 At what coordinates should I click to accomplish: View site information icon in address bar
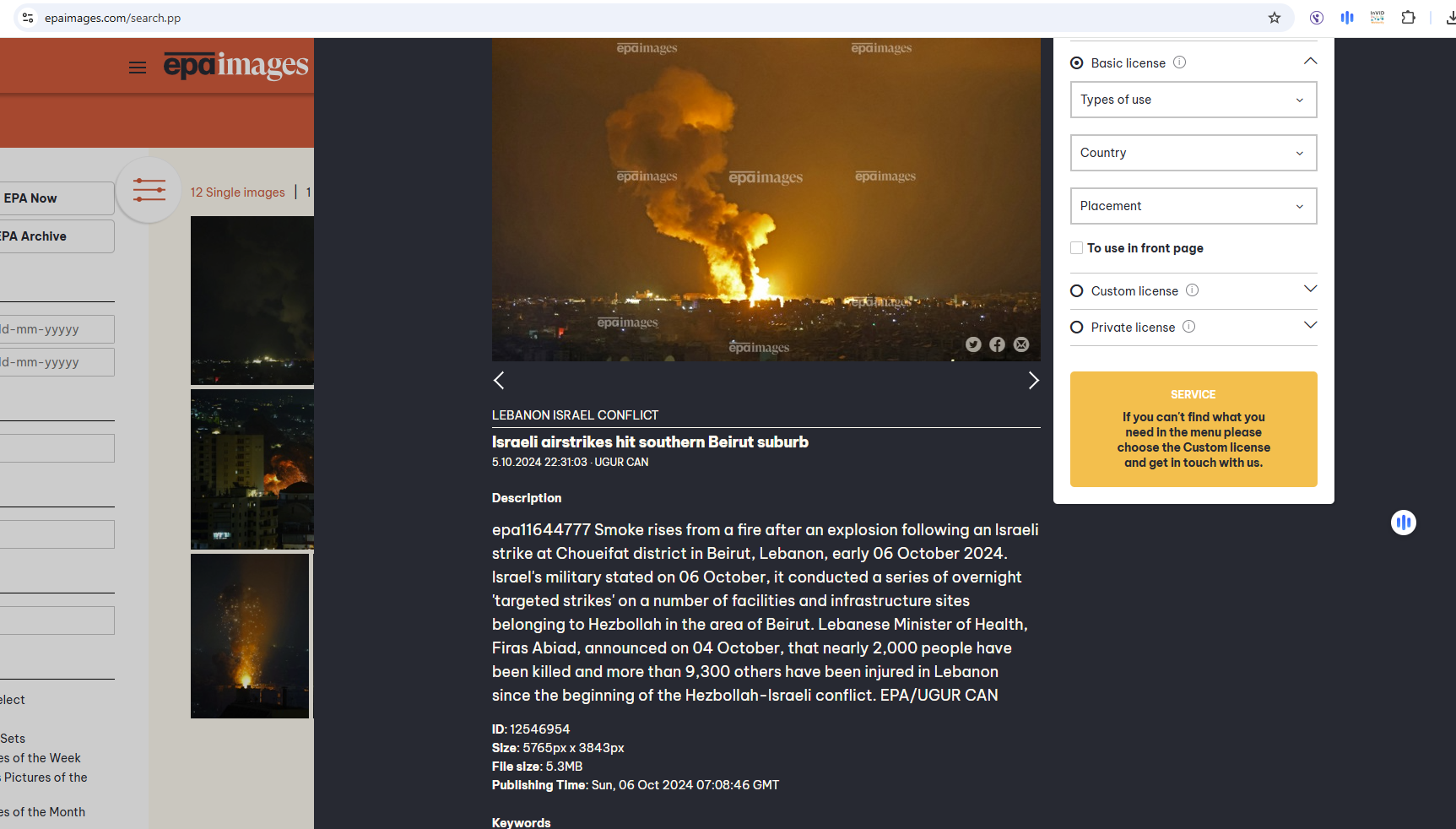point(28,18)
